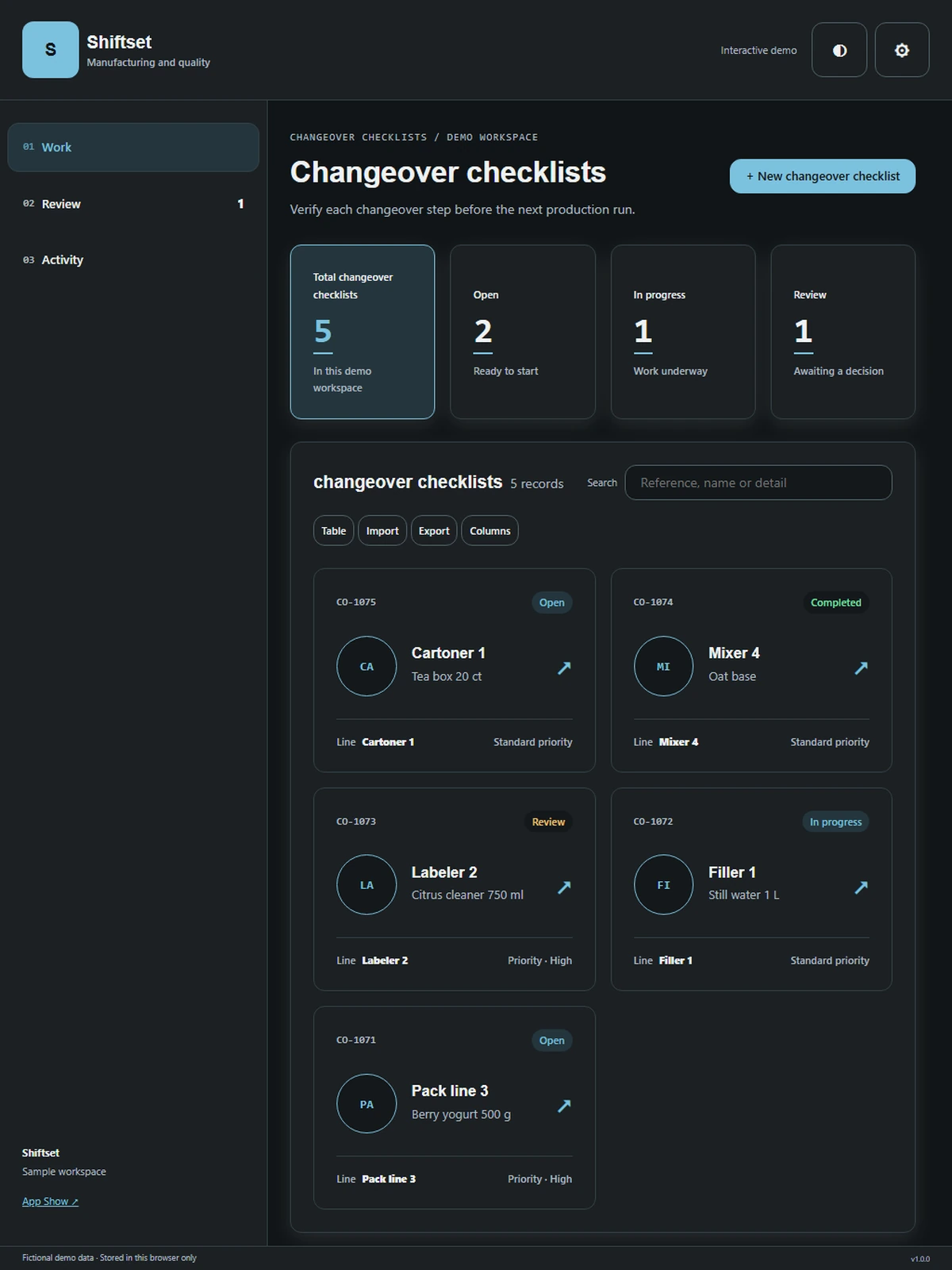The width and height of the screenshot is (952, 1270).
Task: Click the 5 records count
Action: pos(537,484)
